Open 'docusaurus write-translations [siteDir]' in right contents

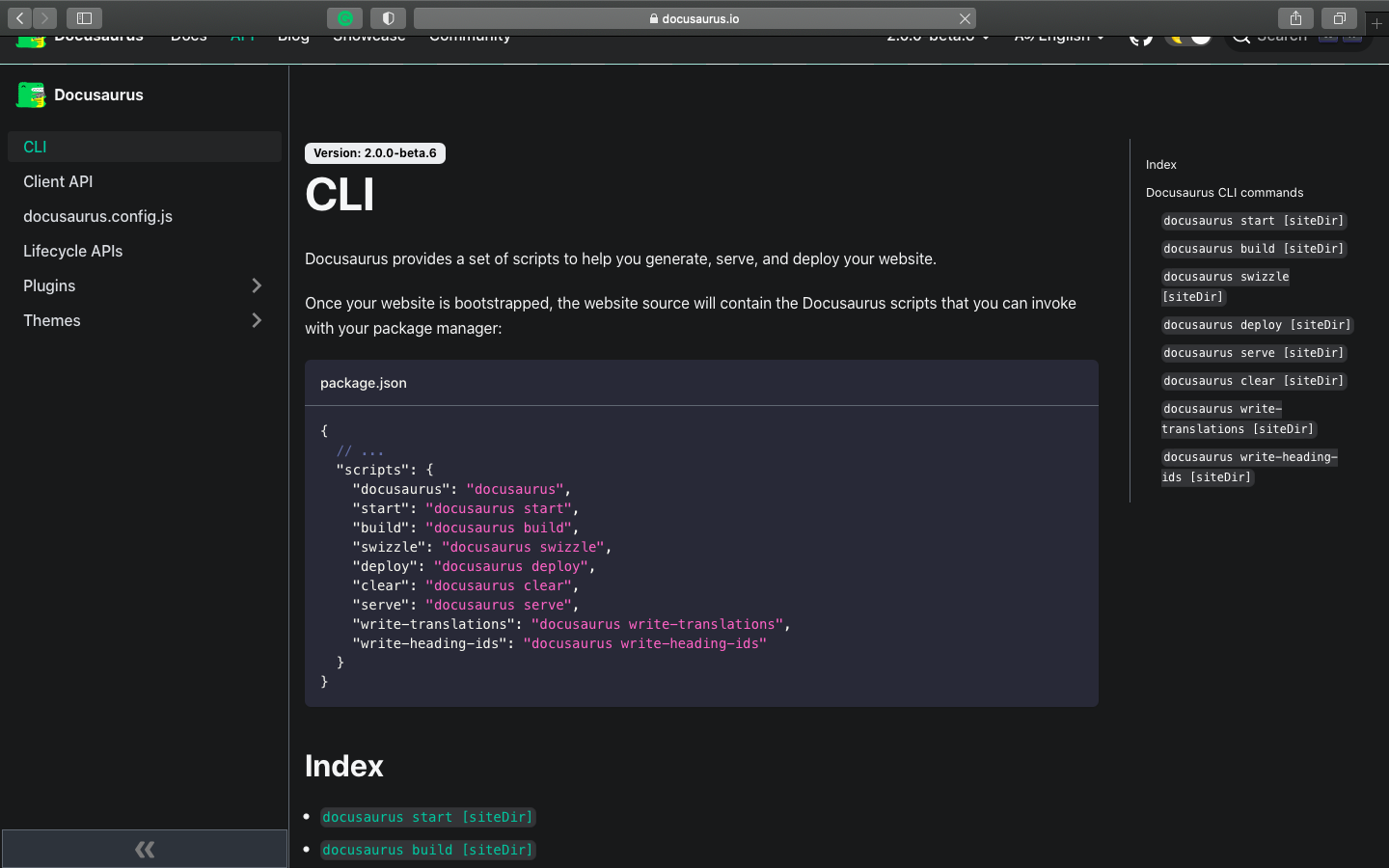point(1239,419)
